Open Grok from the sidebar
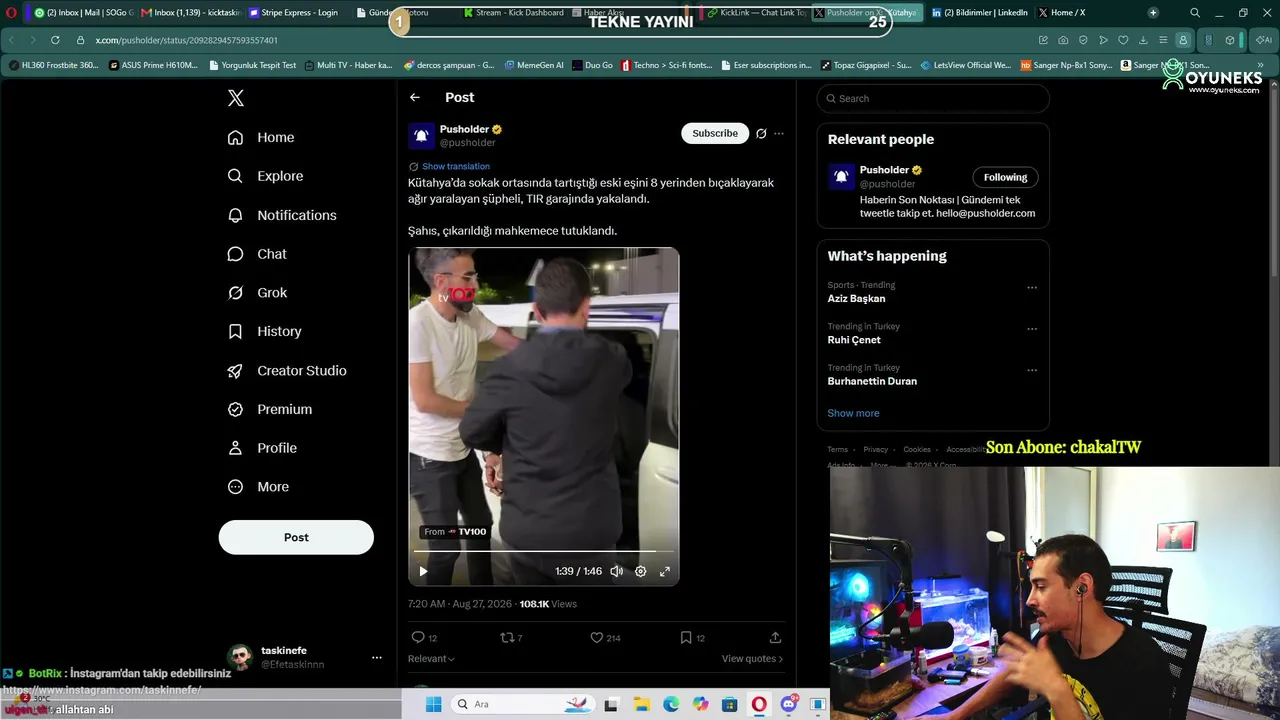This screenshot has width=1280, height=720. 257,293
